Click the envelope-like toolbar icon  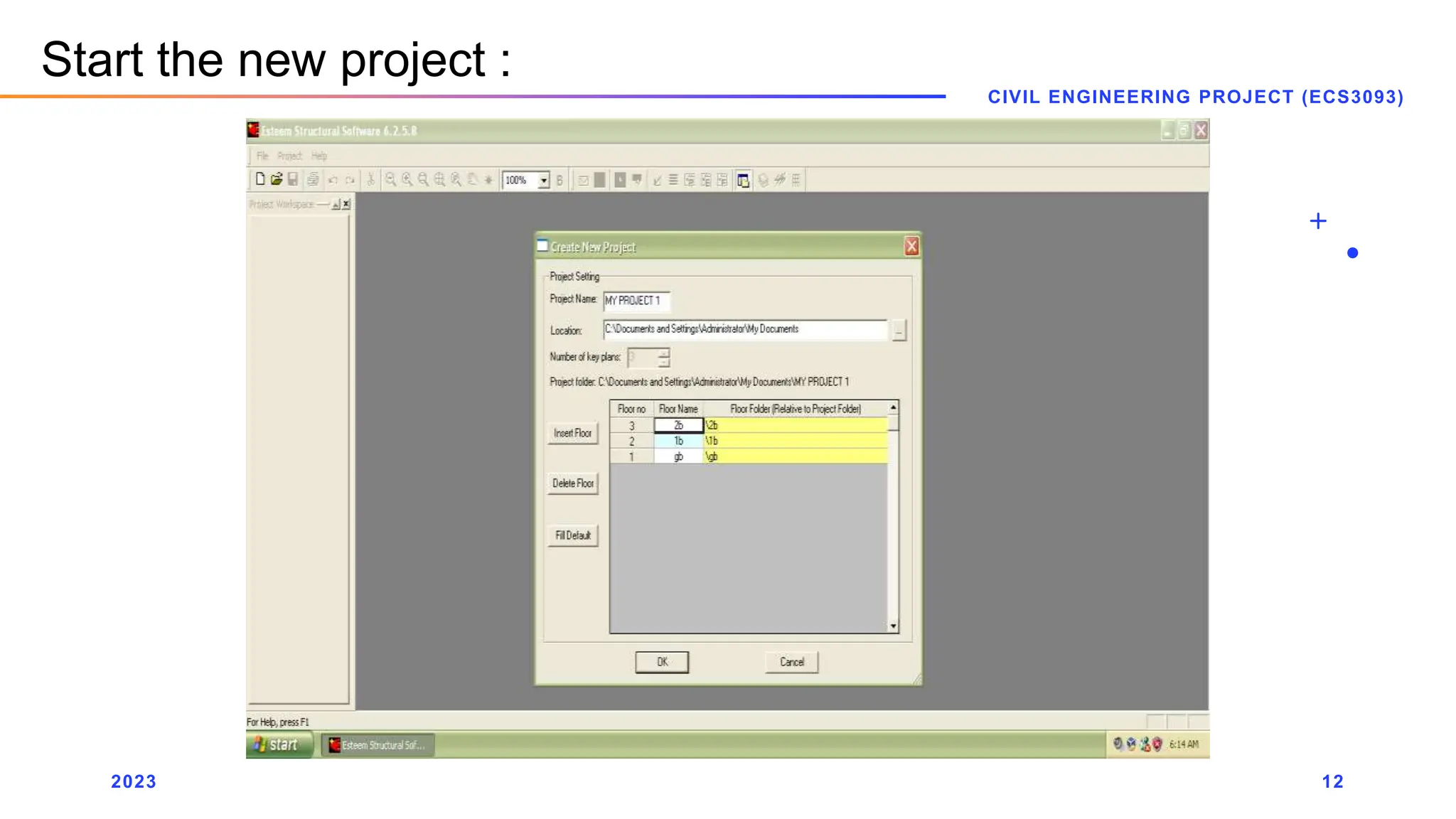point(584,181)
